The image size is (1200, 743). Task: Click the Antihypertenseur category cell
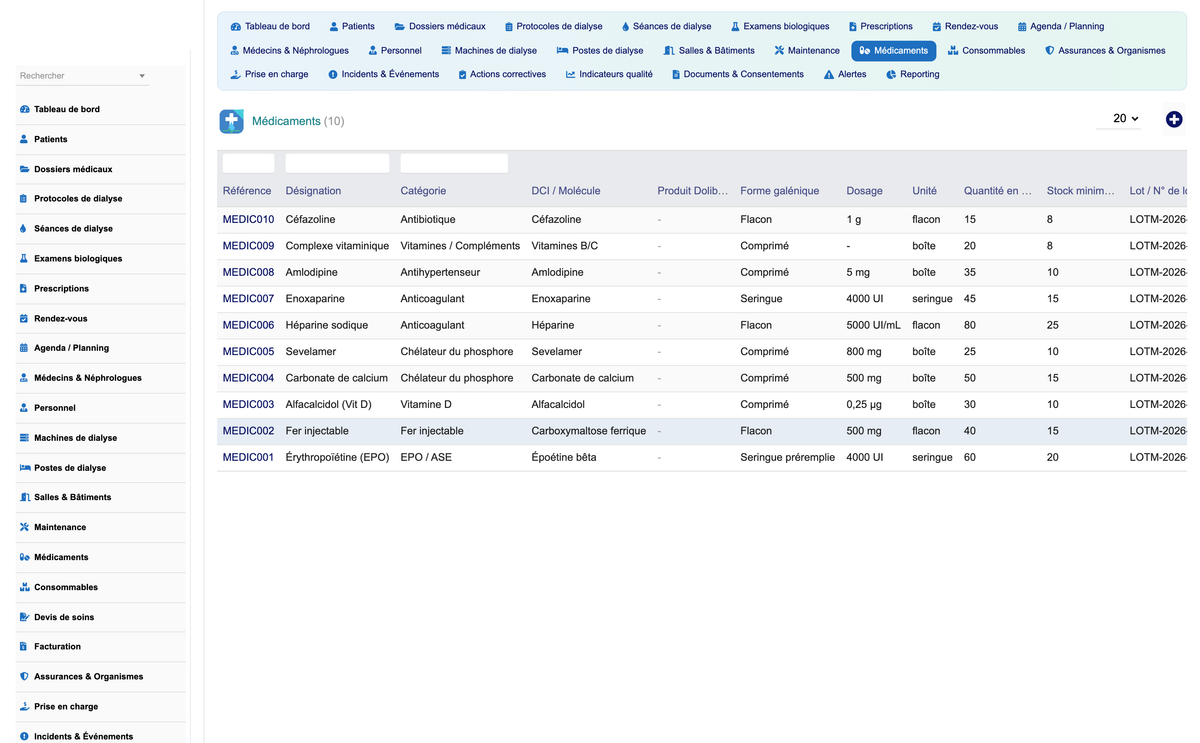[x=440, y=272]
